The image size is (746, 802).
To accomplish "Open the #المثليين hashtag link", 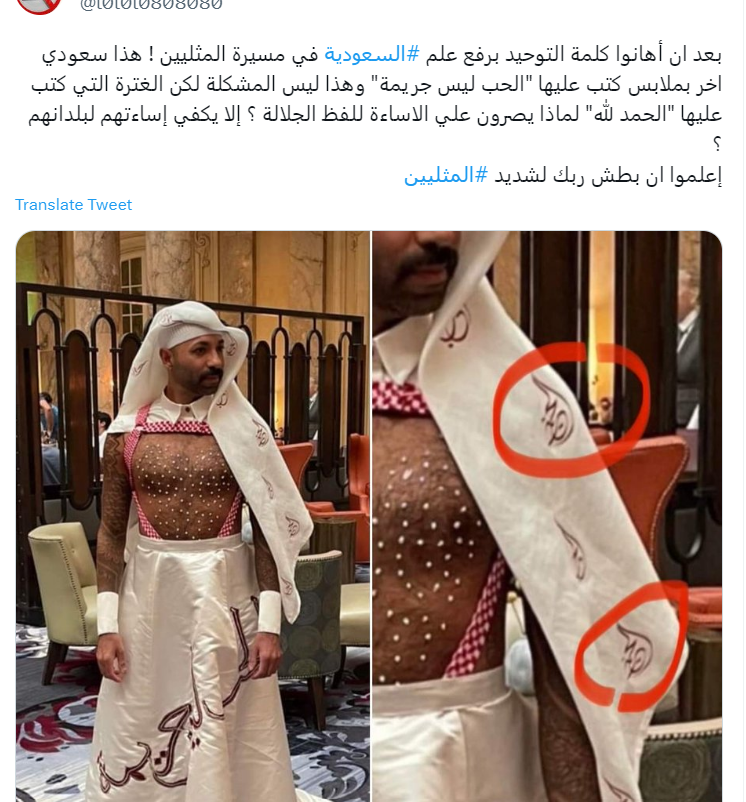I will 446,175.
